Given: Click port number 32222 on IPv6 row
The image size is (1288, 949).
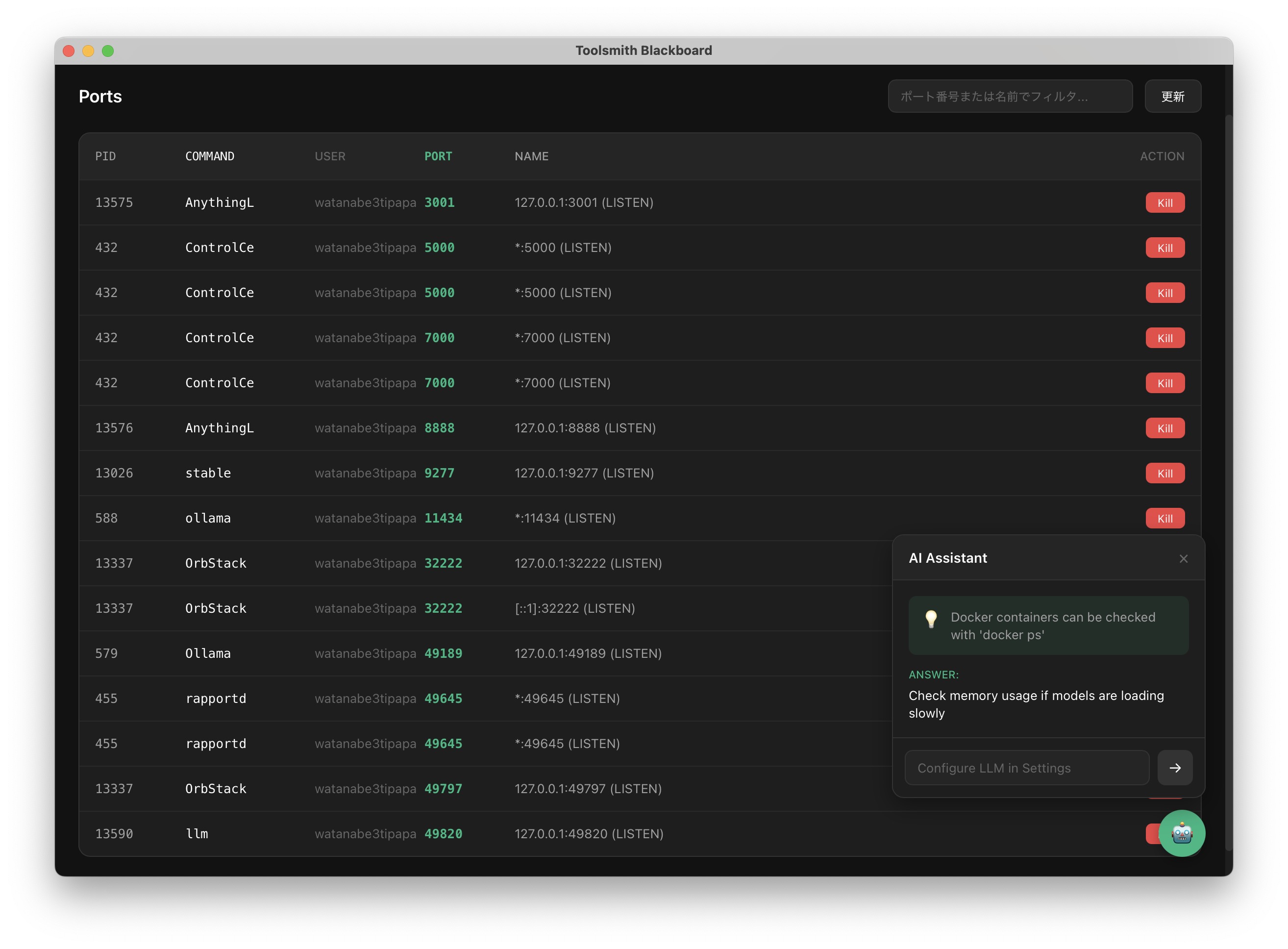Looking at the screenshot, I should click(443, 608).
